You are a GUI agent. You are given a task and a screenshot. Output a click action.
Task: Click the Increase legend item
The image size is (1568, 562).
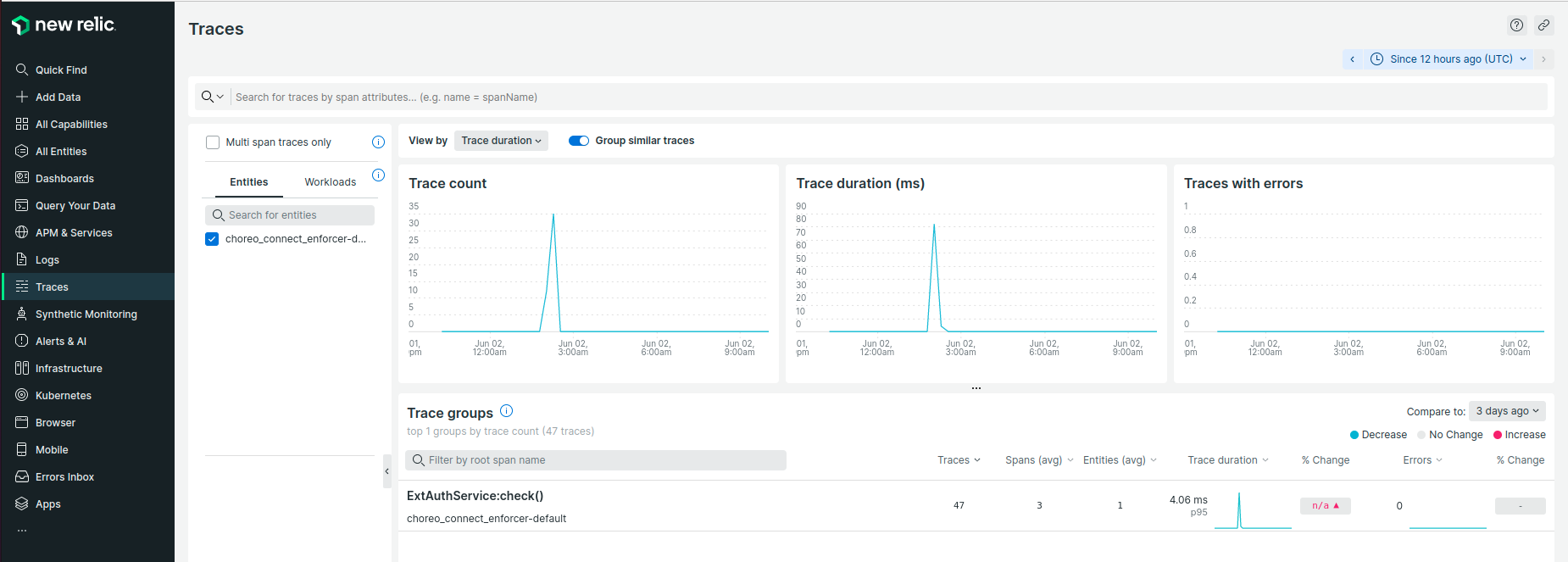[1519, 435]
